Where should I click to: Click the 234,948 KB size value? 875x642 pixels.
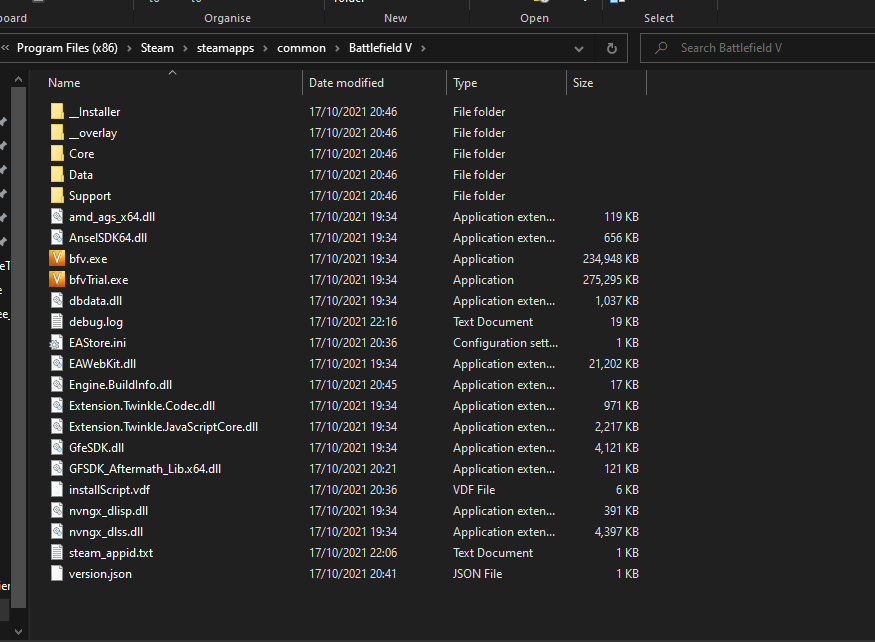[610, 259]
